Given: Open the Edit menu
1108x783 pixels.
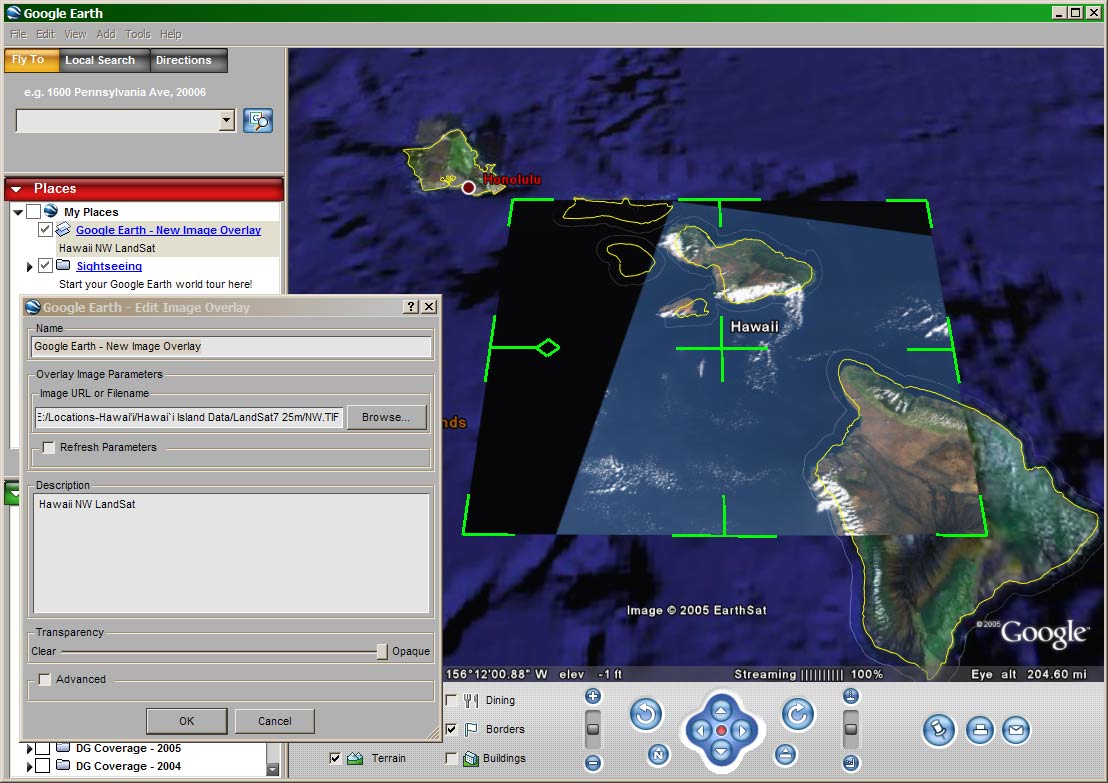Looking at the screenshot, I should click(x=45, y=34).
